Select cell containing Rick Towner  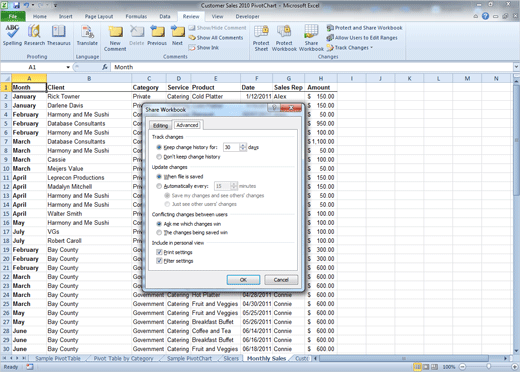[89, 96]
